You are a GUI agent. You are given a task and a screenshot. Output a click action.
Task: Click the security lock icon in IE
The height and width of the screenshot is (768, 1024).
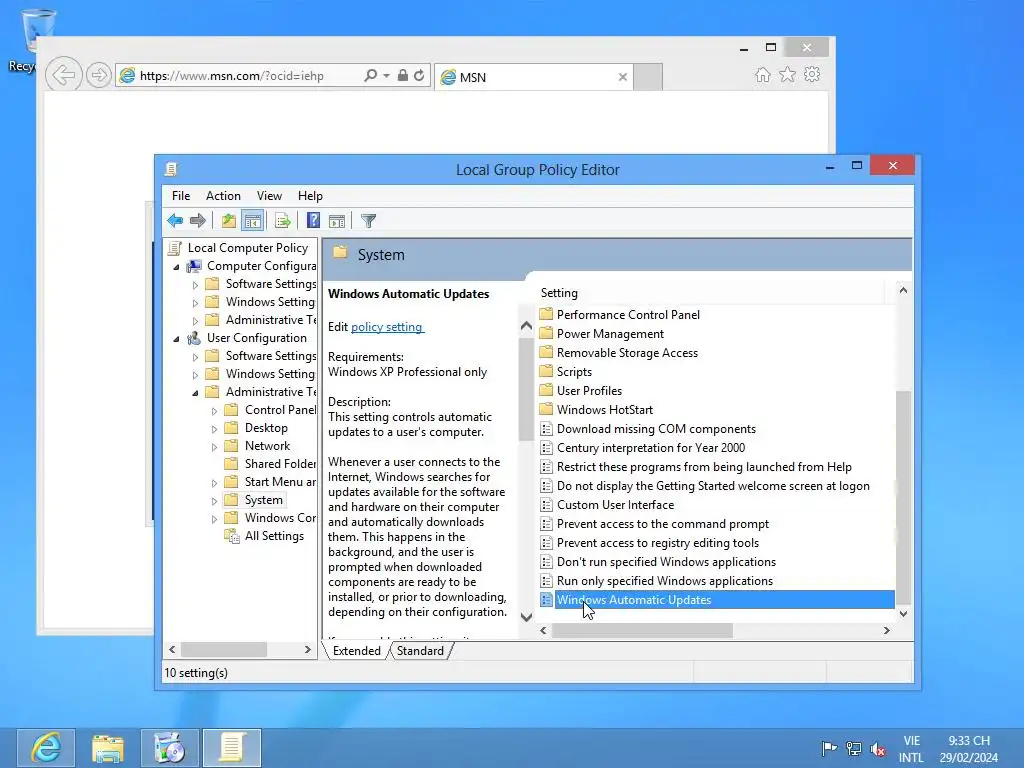click(x=403, y=75)
